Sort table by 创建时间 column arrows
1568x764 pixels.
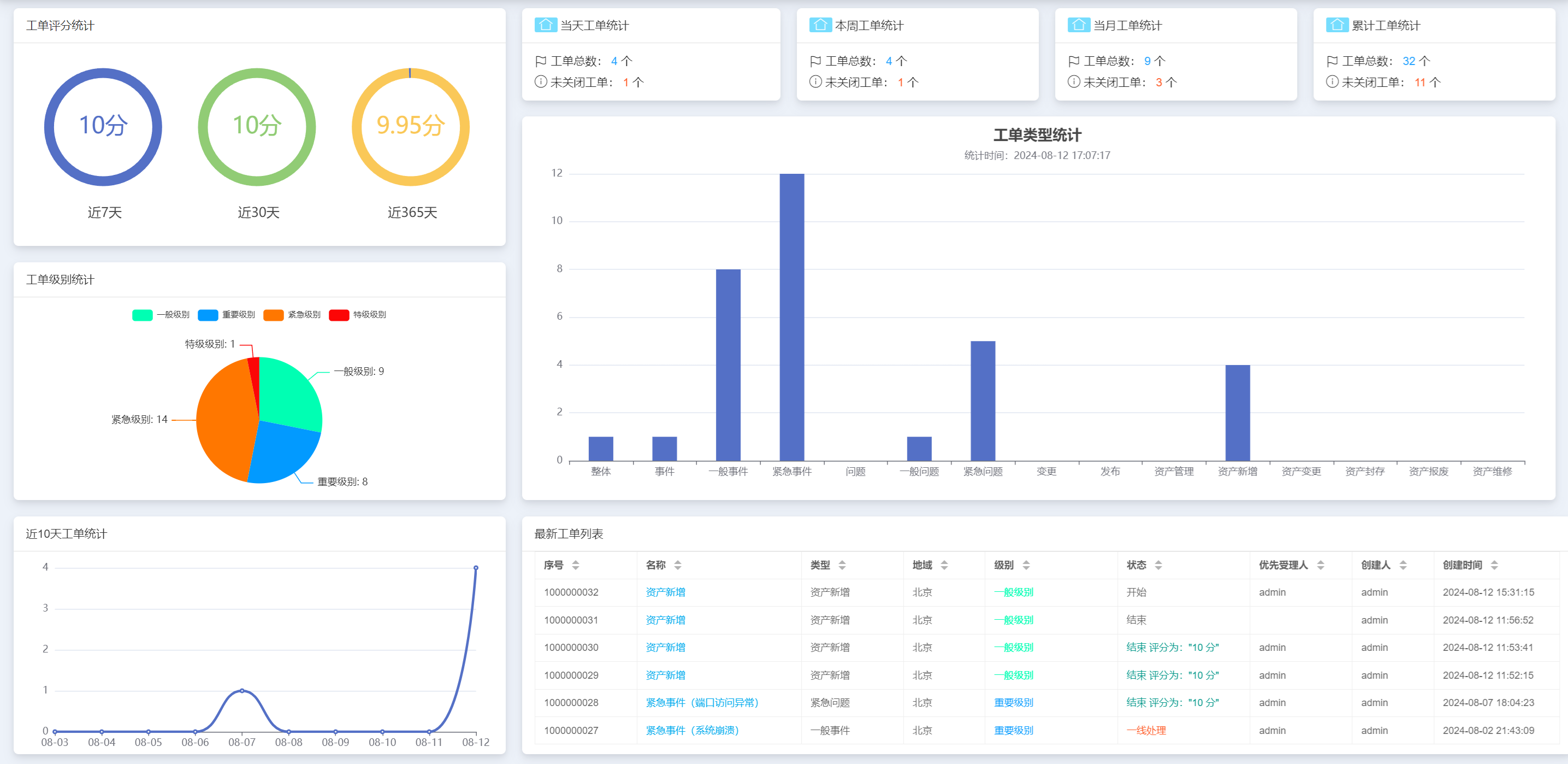pos(1494,566)
